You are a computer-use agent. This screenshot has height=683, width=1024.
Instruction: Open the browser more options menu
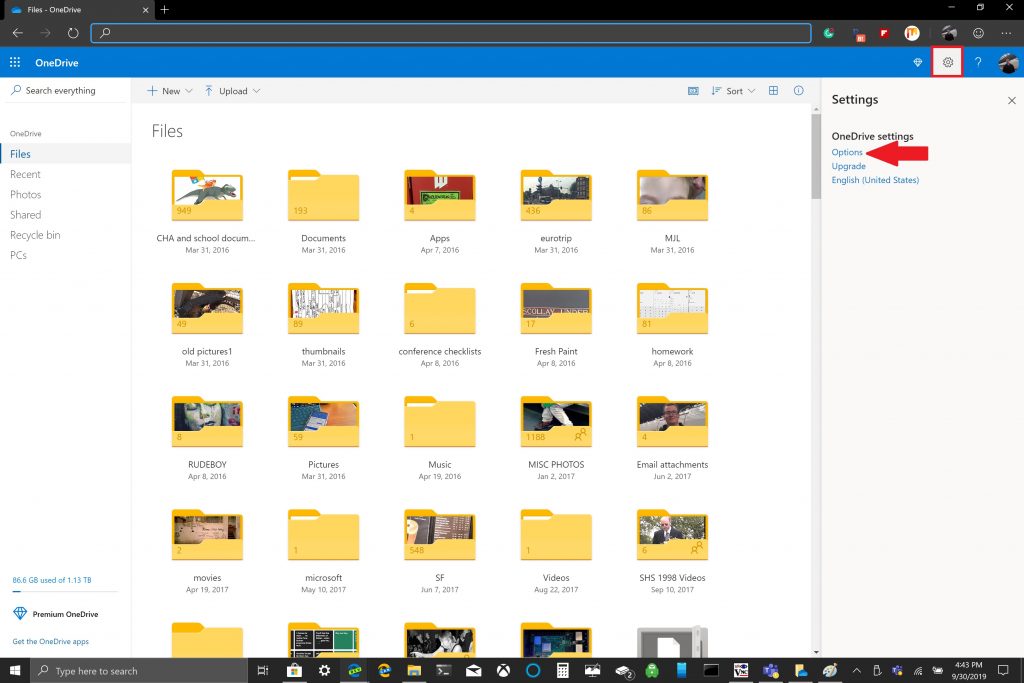coord(1006,33)
